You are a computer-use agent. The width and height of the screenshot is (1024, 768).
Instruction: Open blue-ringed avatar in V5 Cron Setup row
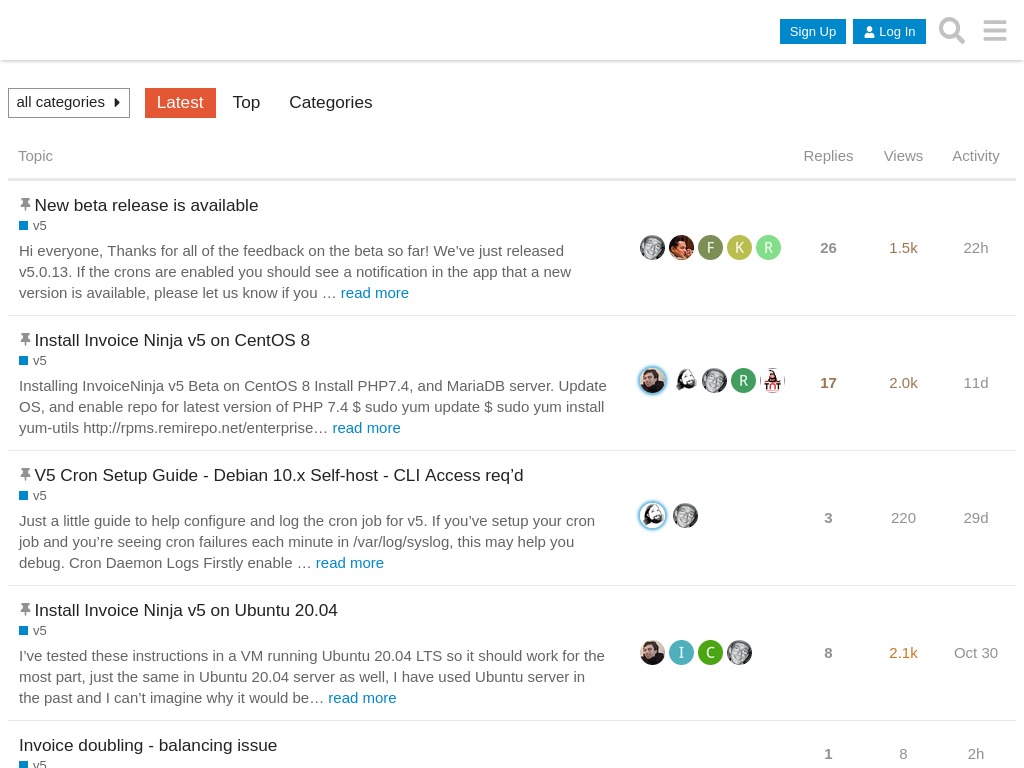[x=652, y=515]
